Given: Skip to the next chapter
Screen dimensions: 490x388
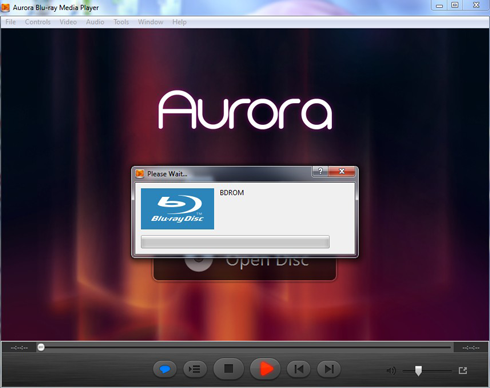Looking at the screenshot, I should point(329,369).
